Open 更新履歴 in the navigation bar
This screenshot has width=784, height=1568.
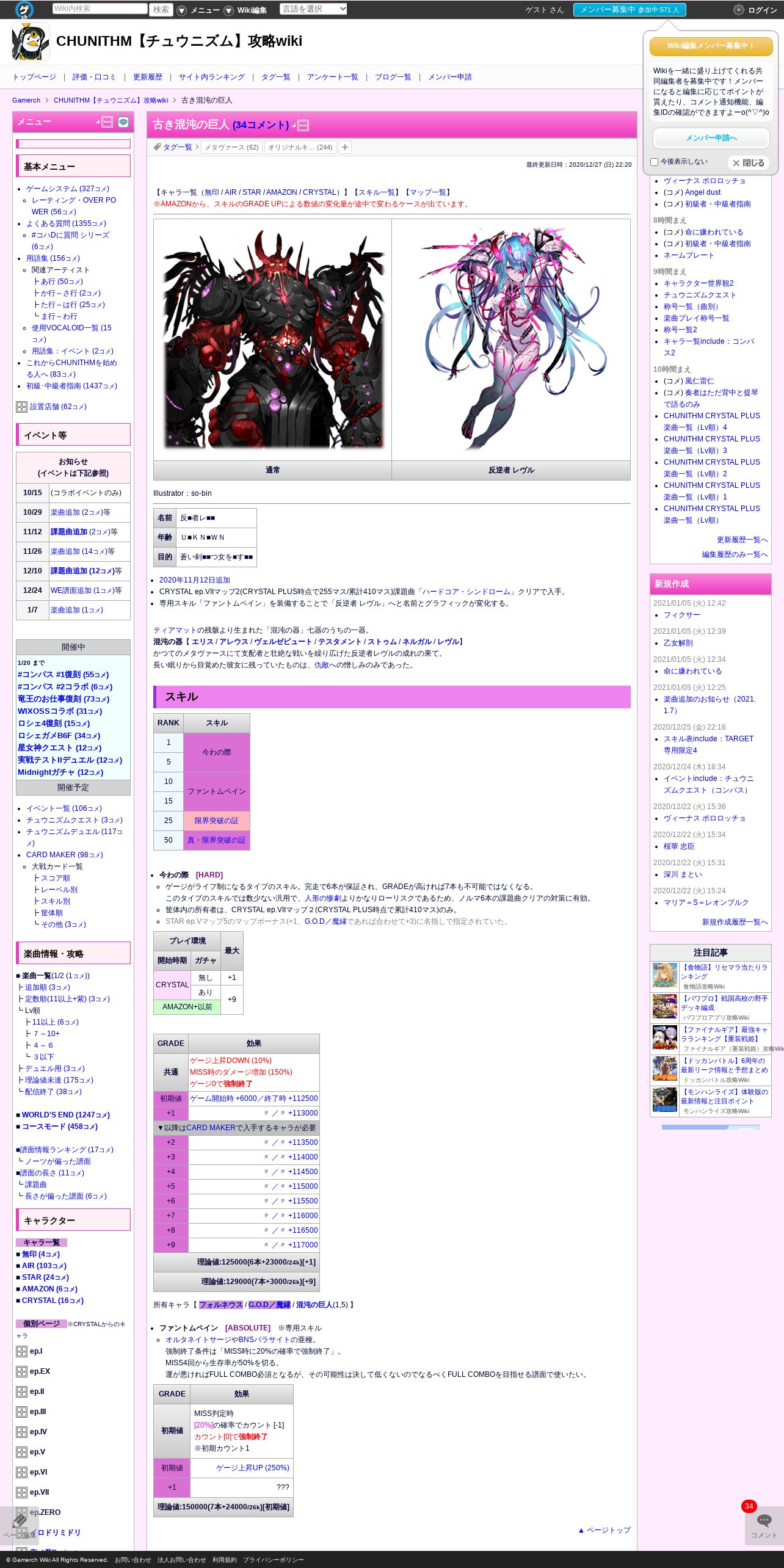148,77
